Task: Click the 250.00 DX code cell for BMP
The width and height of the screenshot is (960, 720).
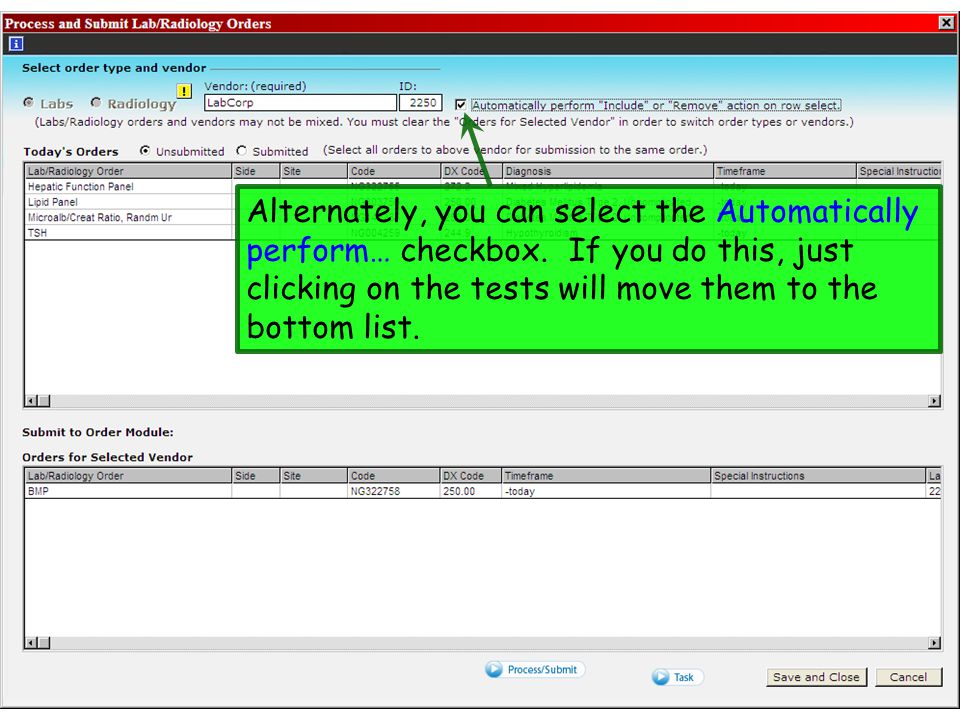Action: pos(470,491)
